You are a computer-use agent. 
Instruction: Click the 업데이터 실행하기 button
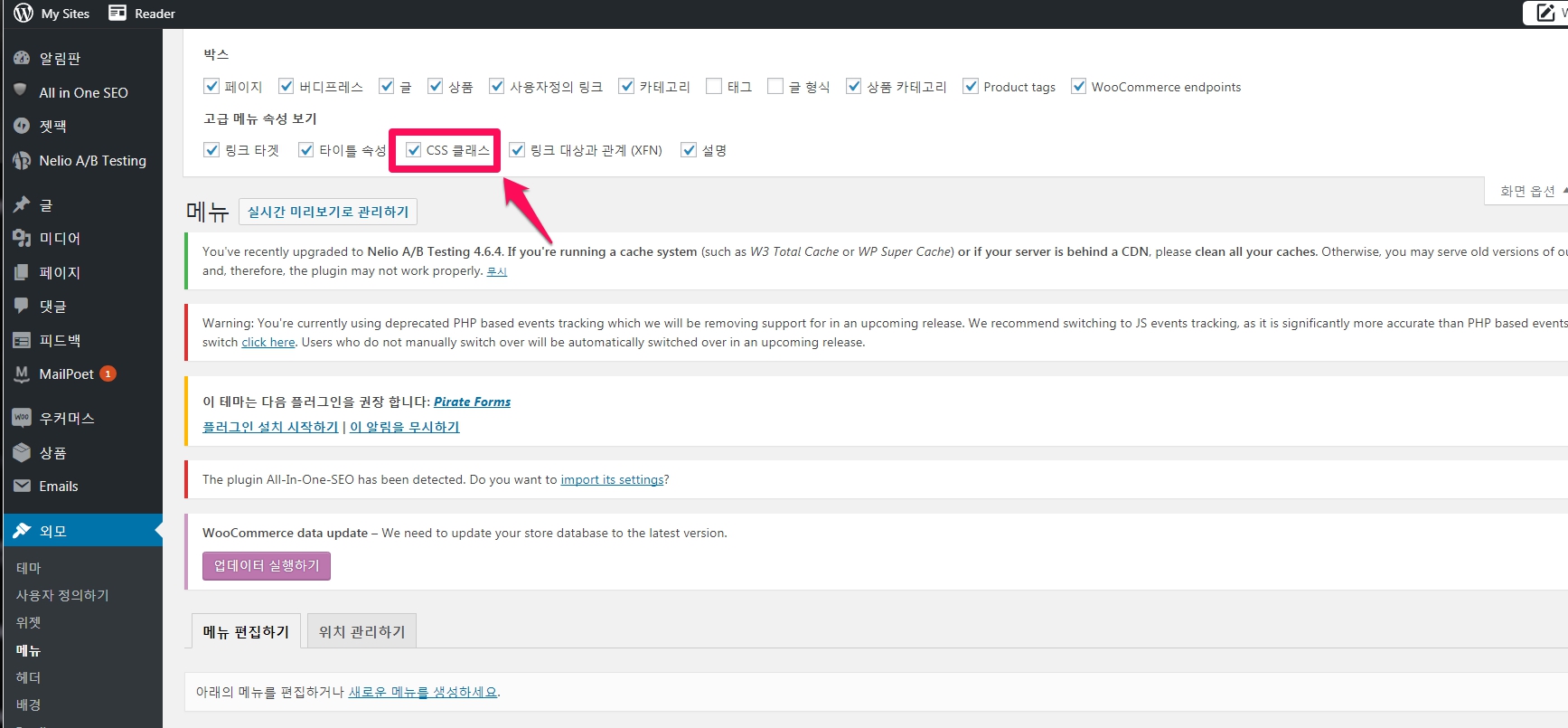267,565
